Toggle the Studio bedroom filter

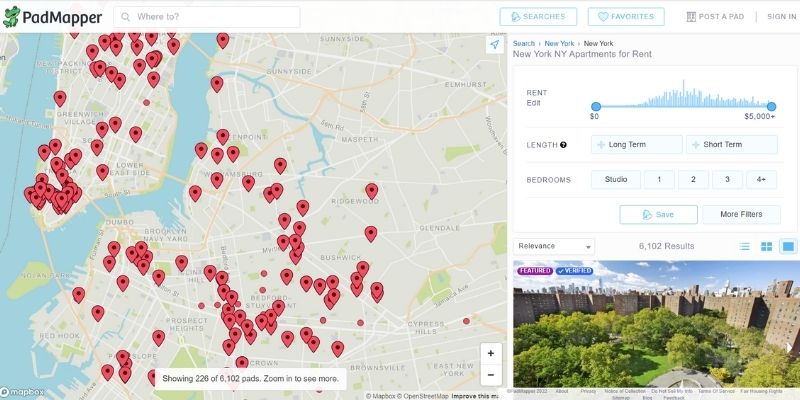tap(615, 180)
